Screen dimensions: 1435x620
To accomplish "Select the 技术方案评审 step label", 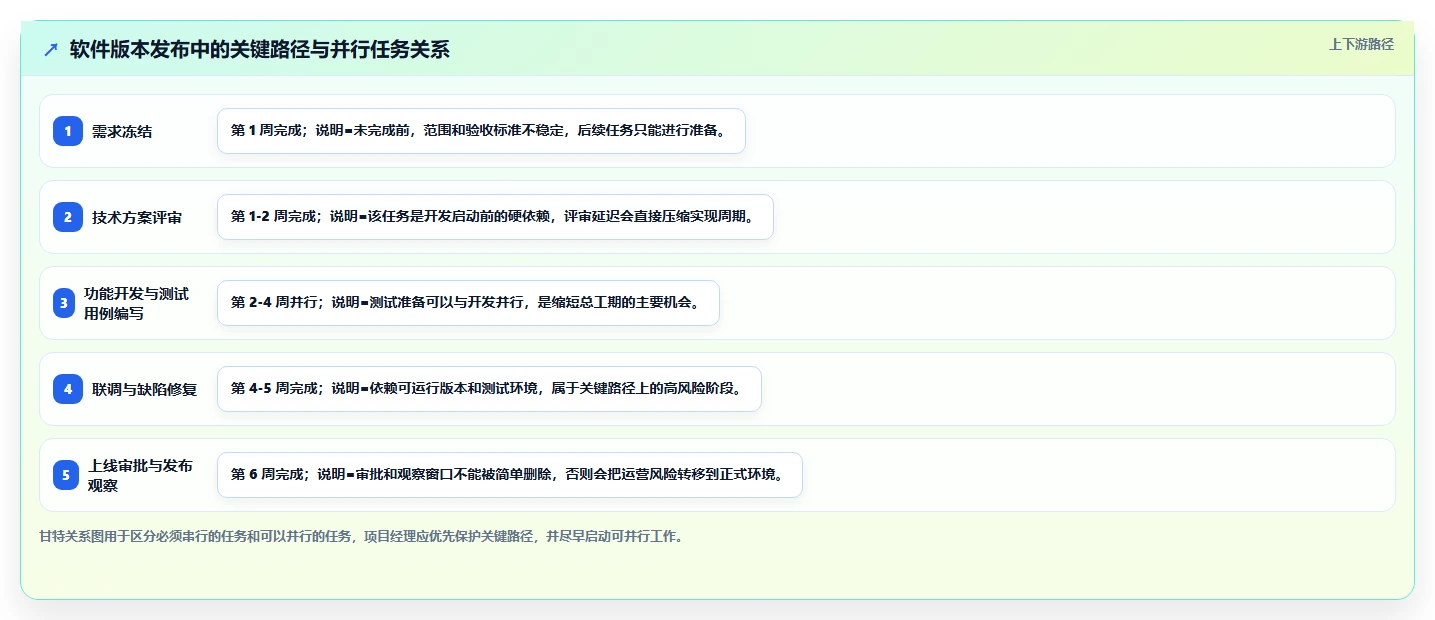I will [137, 217].
